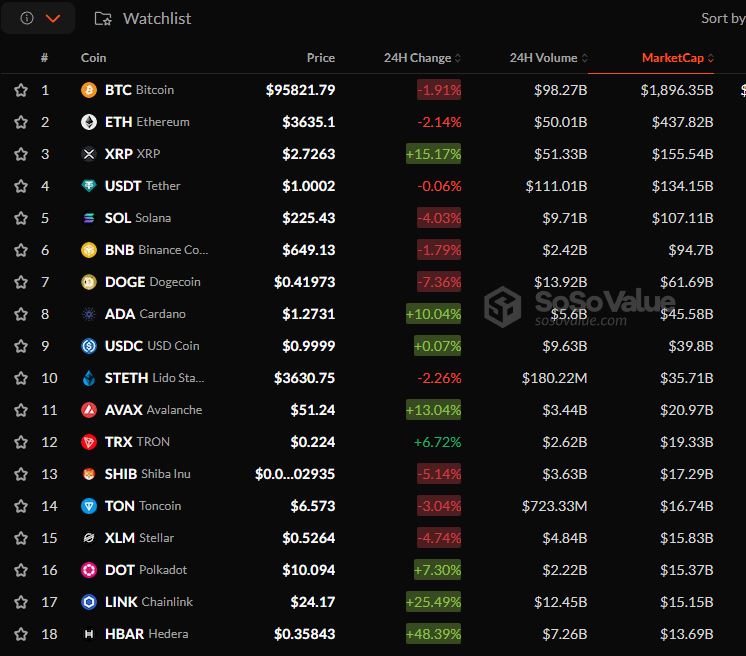The width and height of the screenshot is (746, 656).
Task: Click the Avalanche coin logo icon
Action: click(x=89, y=410)
